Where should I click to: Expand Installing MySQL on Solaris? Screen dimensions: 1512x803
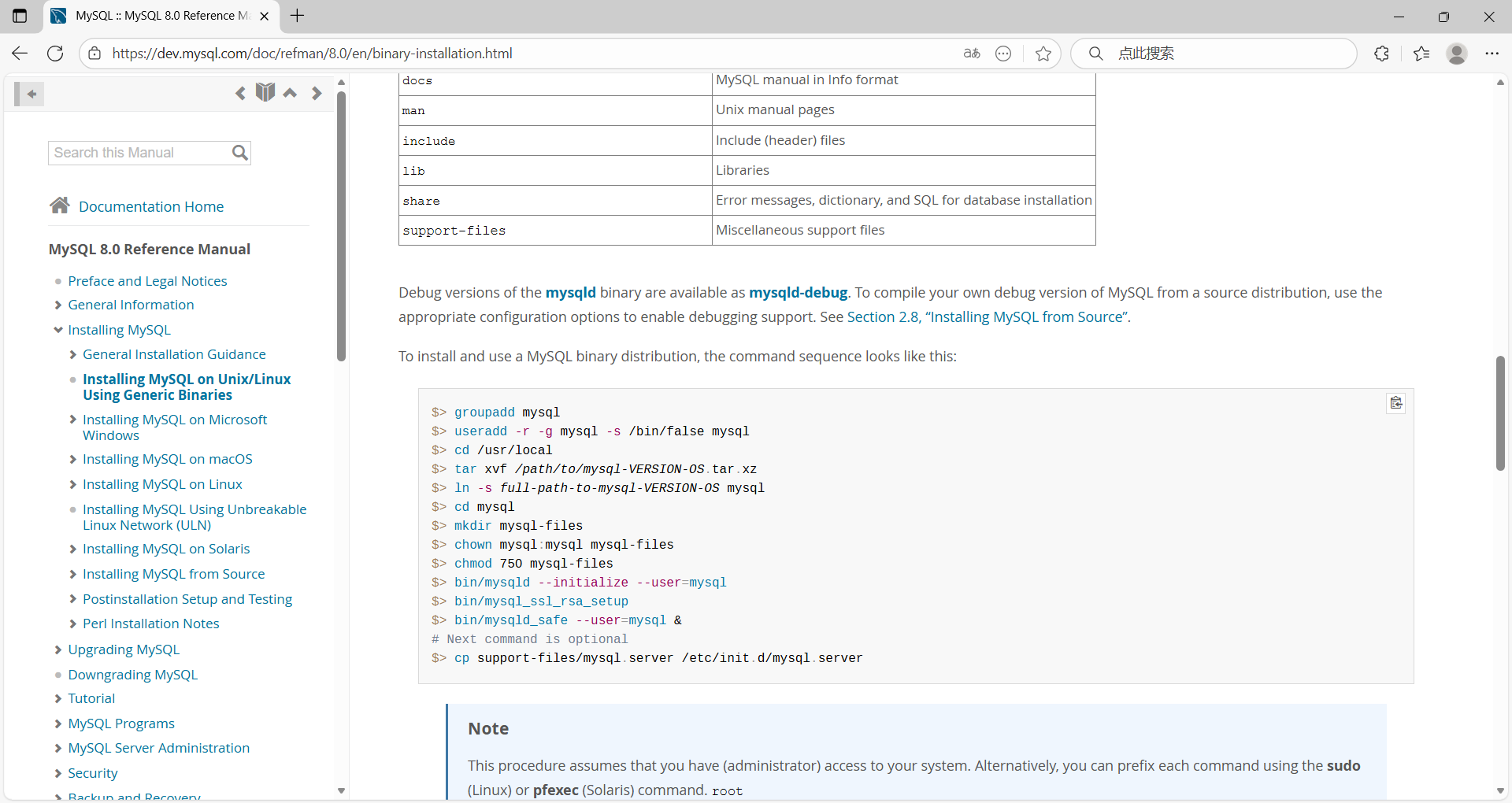coord(72,550)
